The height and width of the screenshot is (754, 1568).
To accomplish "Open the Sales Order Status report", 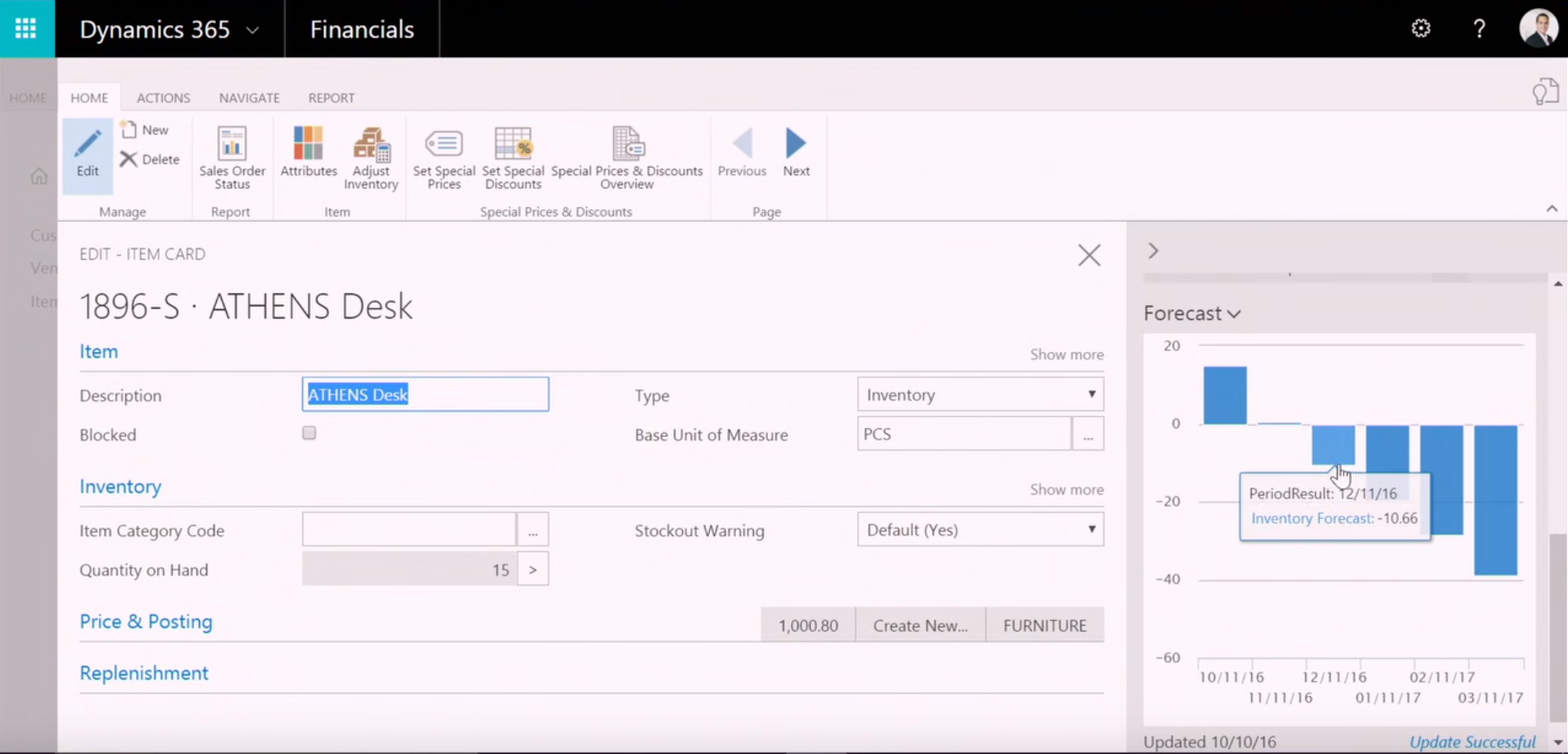I will [232, 158].
